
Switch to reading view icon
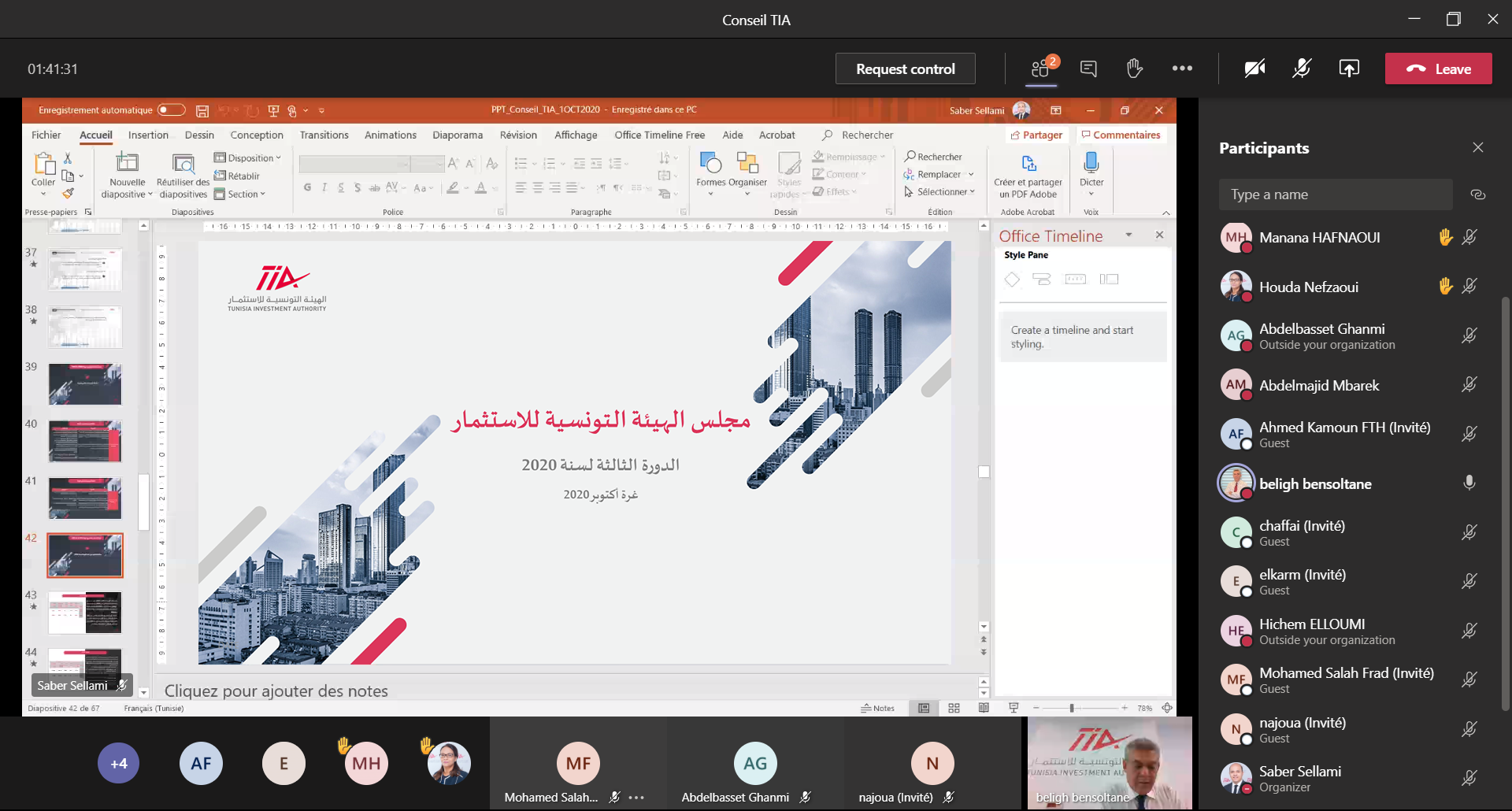(984, 708)
